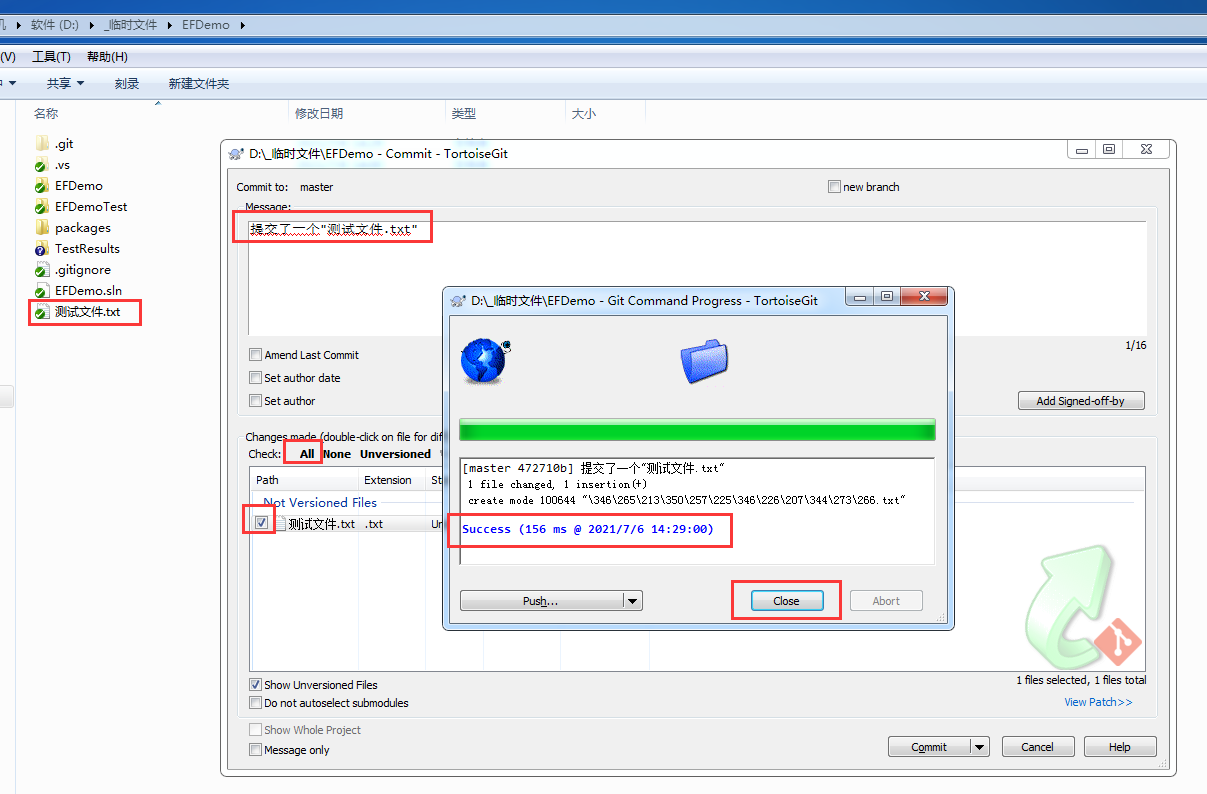Click the .txt extension cell in changes list
1207x794 pixels.
click(373, 524)
